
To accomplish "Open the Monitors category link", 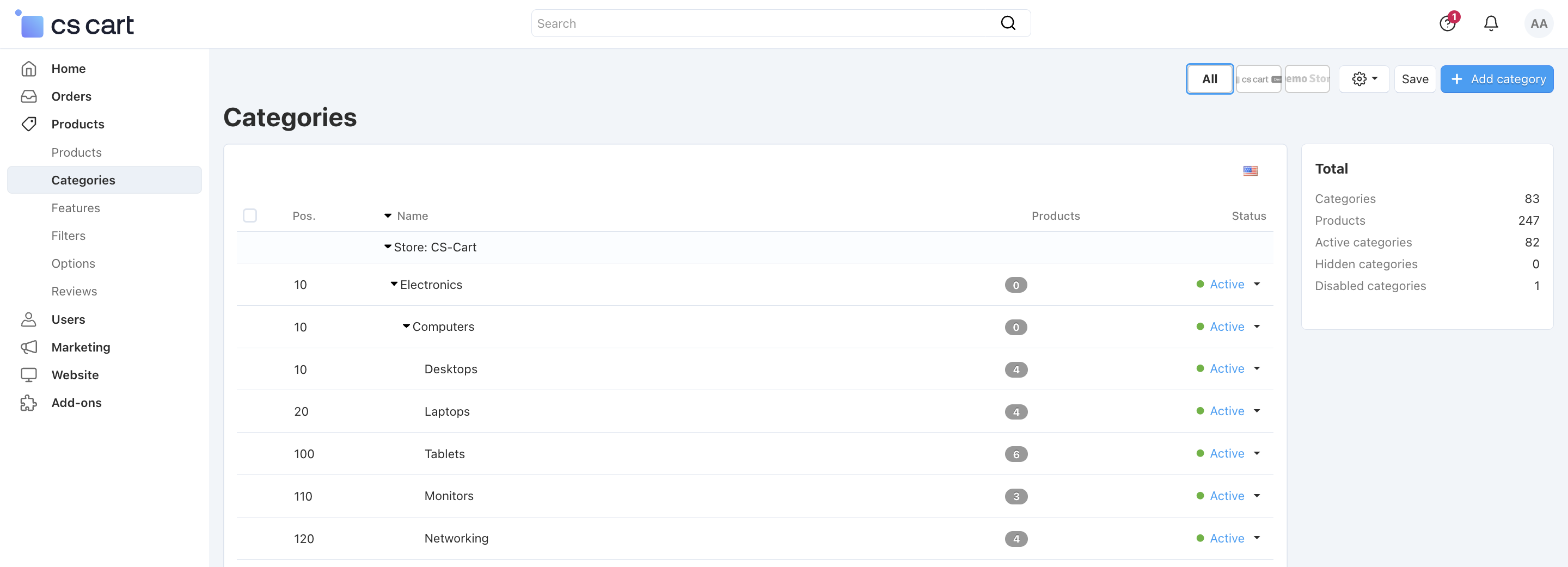I will click(449, 496).
